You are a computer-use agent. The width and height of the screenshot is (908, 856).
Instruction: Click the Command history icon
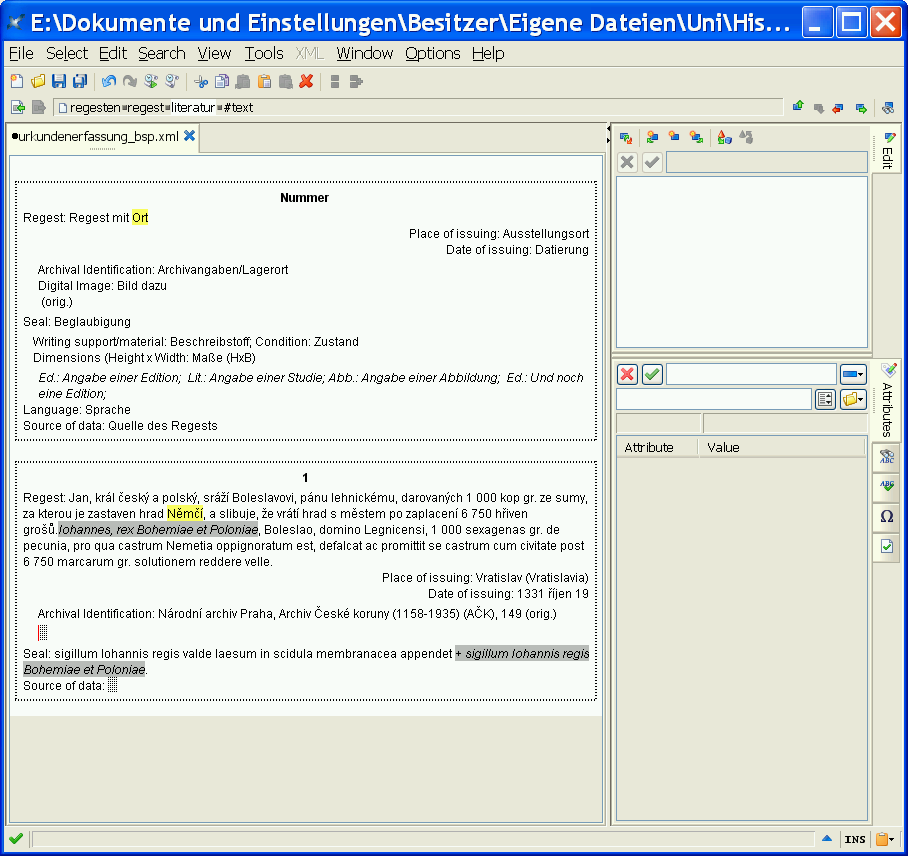click(x=172, y=82)
